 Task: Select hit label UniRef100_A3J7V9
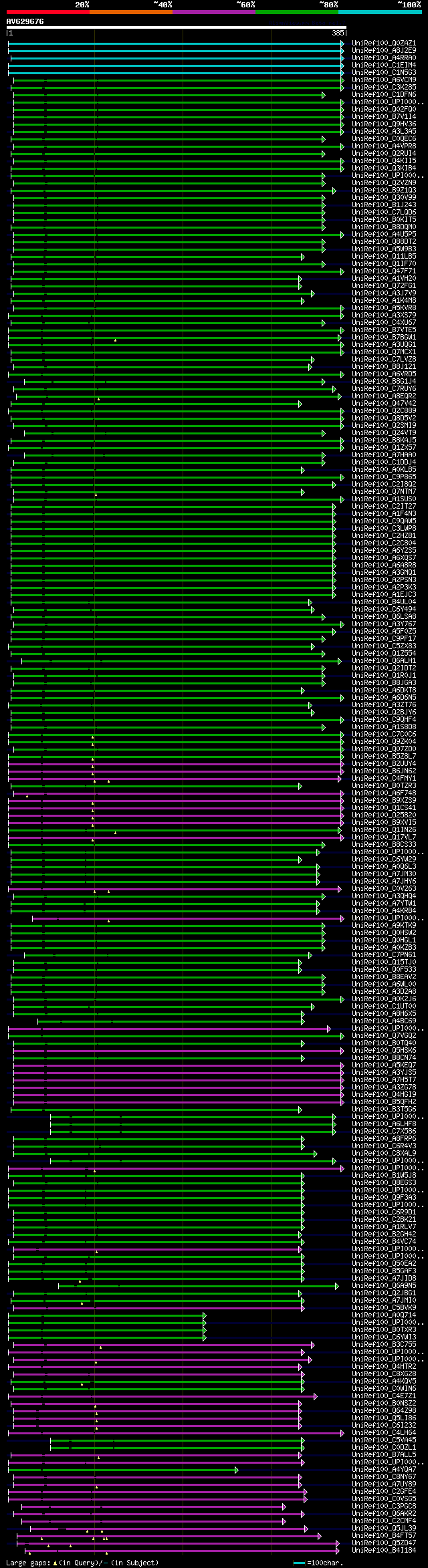[384, 293]
